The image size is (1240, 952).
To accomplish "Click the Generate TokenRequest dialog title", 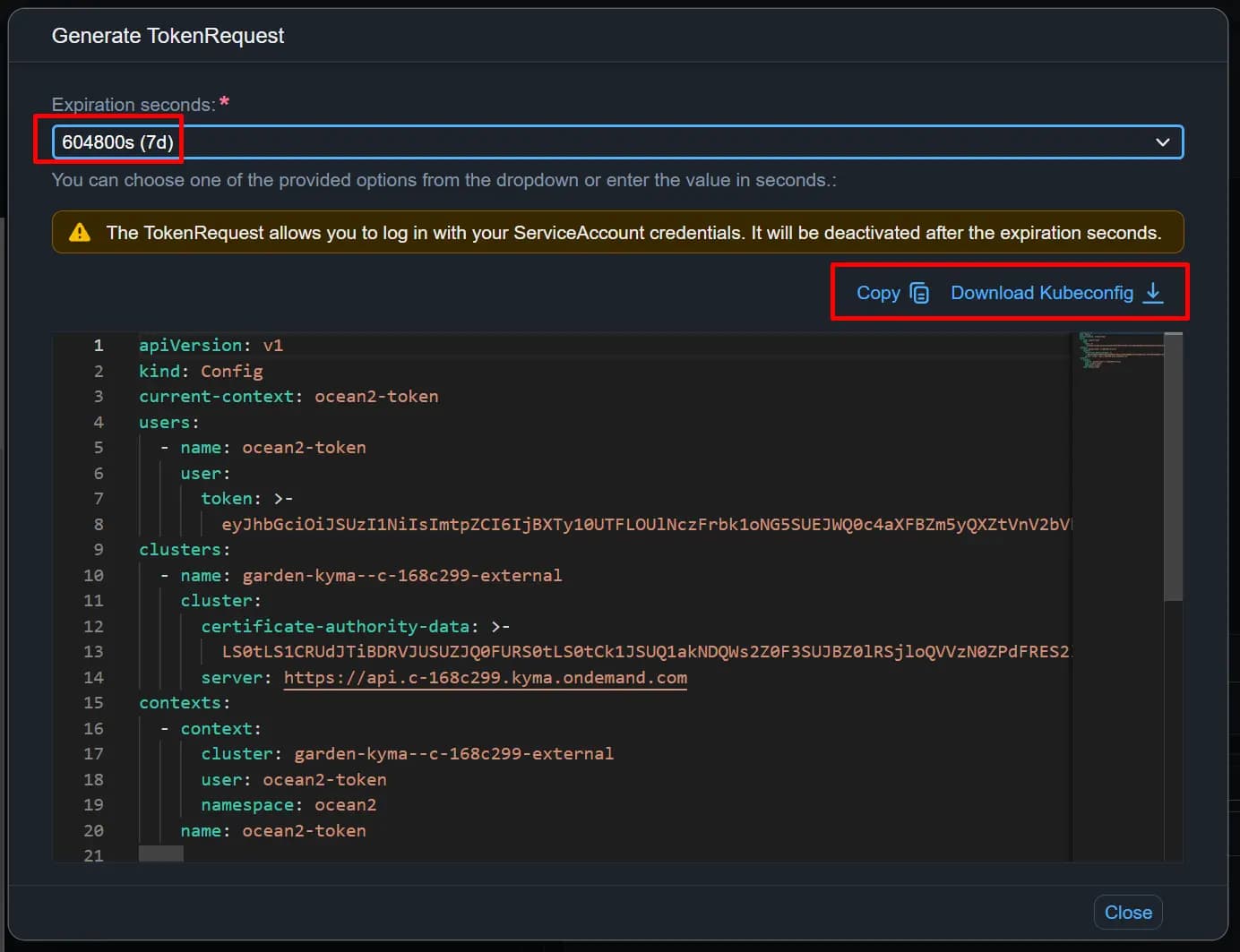I will 168,36.
